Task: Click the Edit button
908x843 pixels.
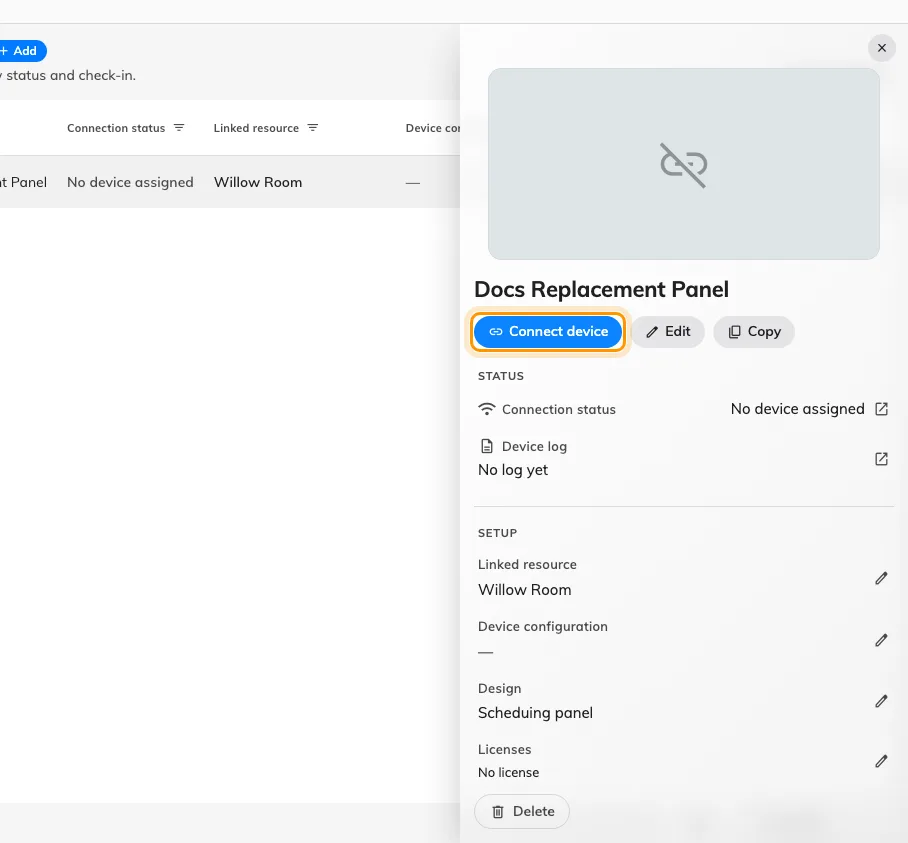Action: point(668,332)
